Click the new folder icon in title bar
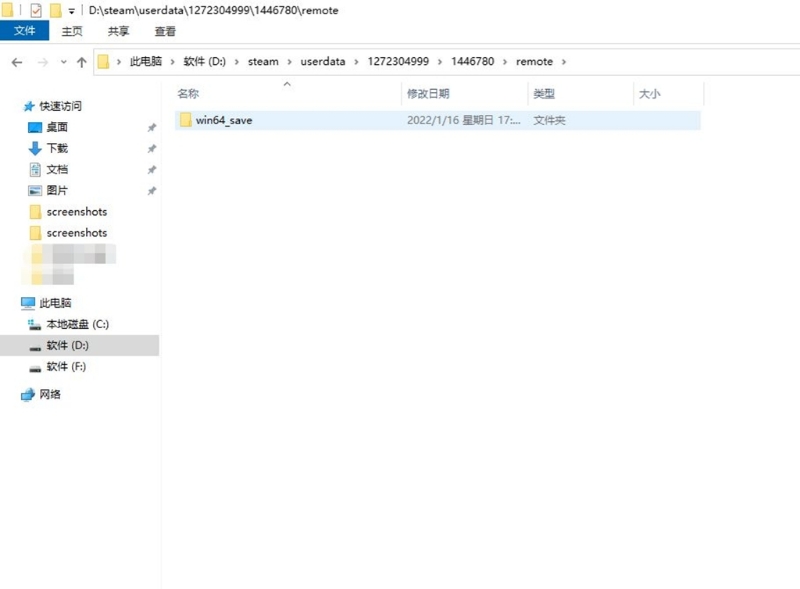 pos(55,10)
